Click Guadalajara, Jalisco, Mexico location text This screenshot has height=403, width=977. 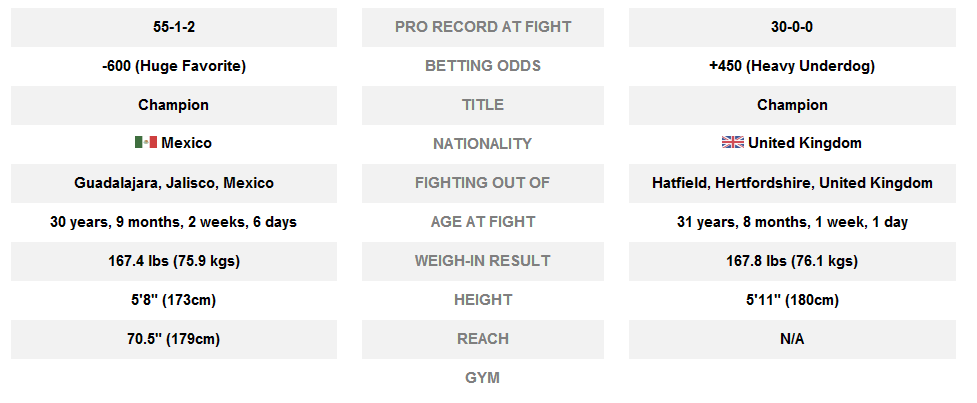[174, 183]
